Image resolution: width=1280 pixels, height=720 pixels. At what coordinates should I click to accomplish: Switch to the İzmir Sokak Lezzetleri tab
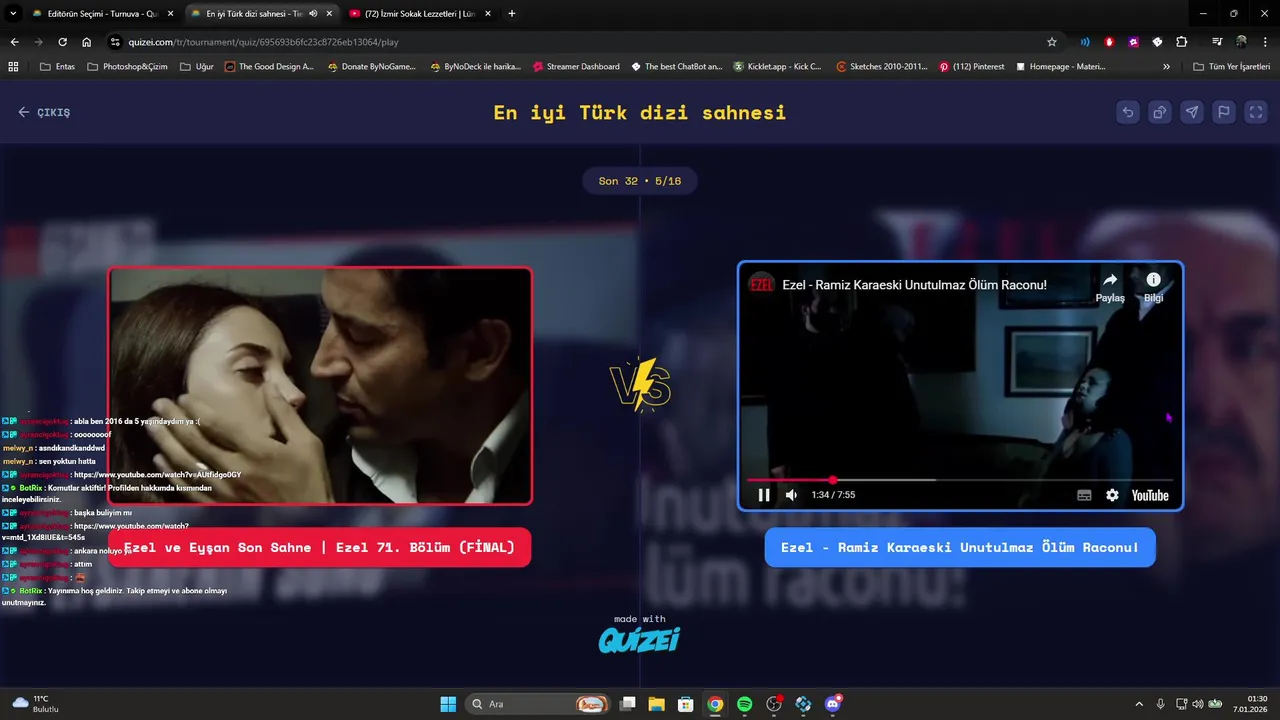pyautogui.click(x=420, y=14)
